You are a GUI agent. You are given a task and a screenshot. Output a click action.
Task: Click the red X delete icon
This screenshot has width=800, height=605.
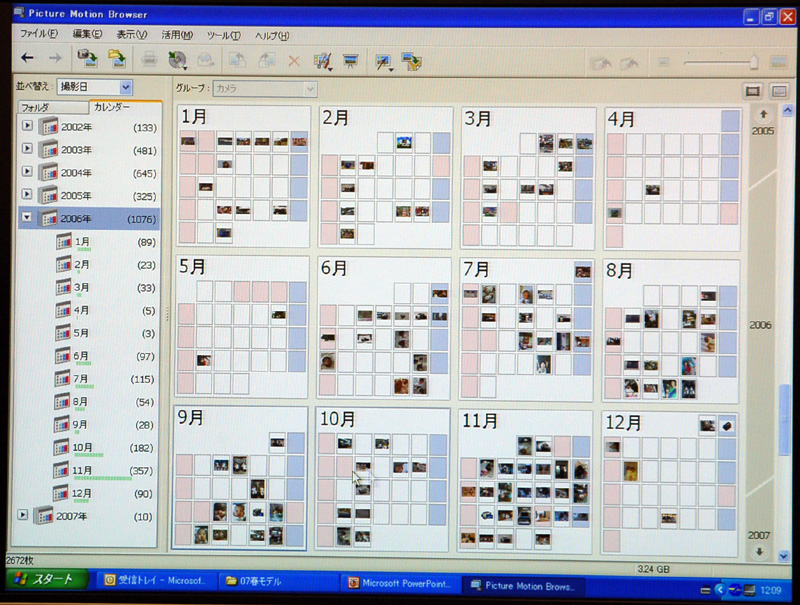(294, 61)
